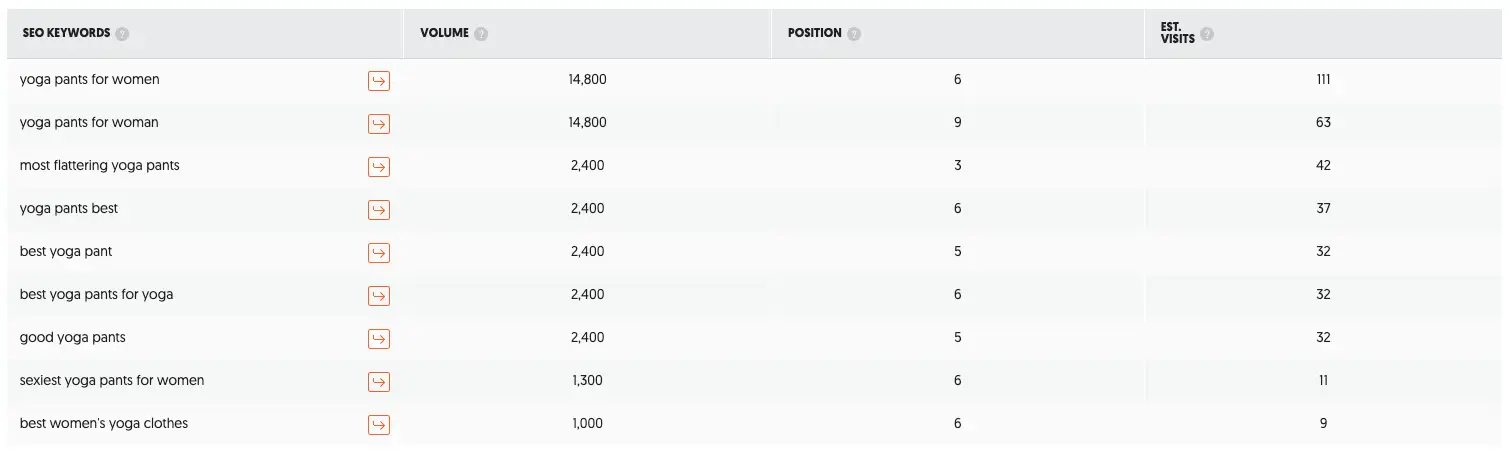1510x453 pixels.
Task: Select the 'most flattering yoga pants' keyword
Action: tap(100, 166)
